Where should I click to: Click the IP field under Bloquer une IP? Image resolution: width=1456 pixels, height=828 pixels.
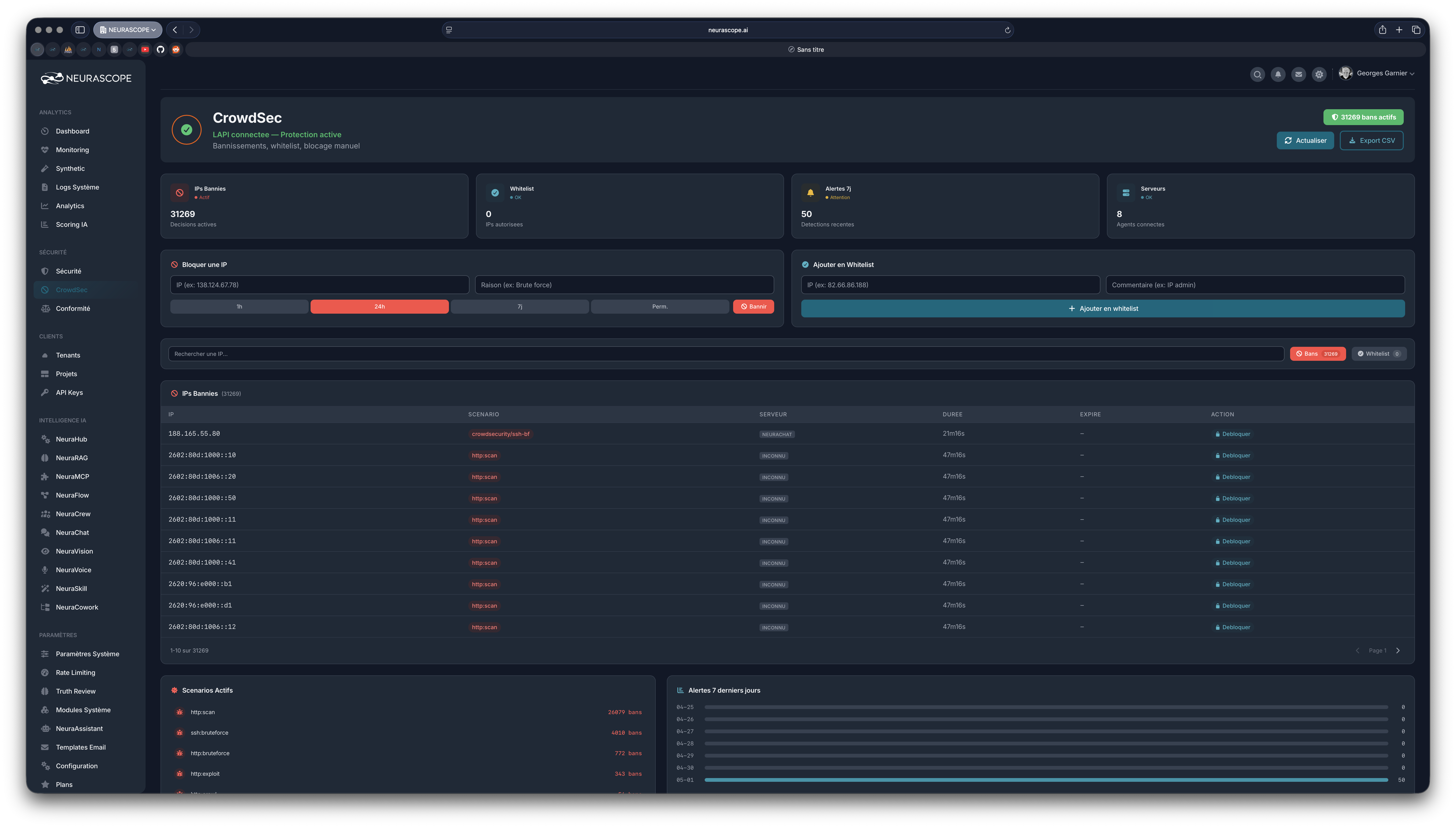pyautogui.click(x=319, y=285)
